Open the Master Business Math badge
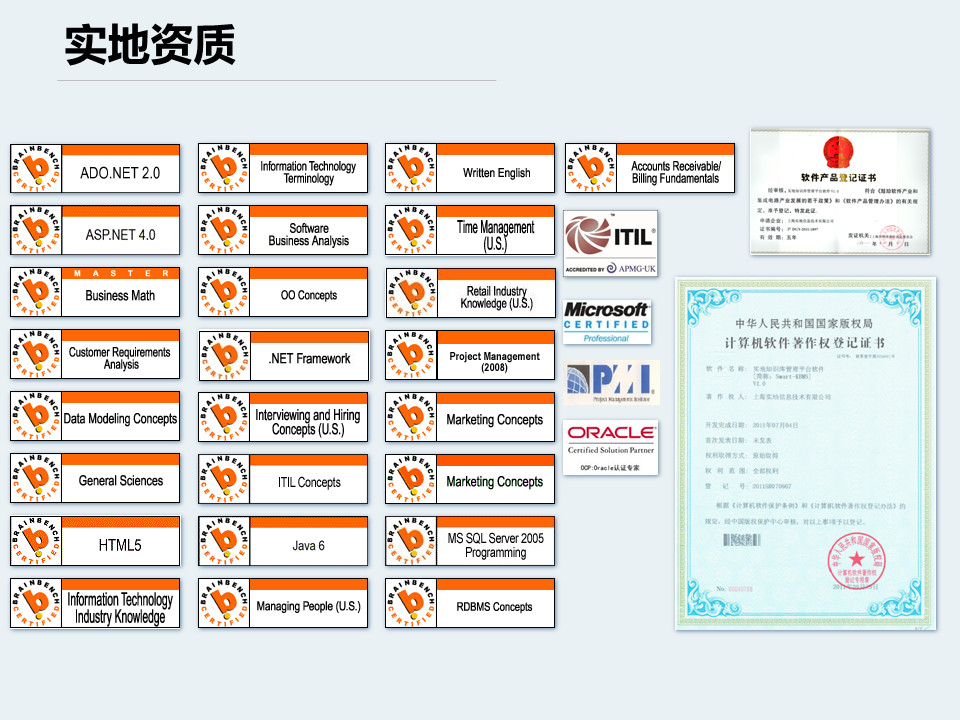 [95, 292]
